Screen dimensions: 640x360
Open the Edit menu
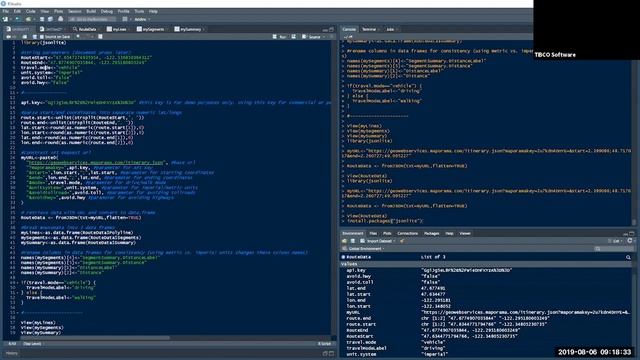[x=17, y=11]
